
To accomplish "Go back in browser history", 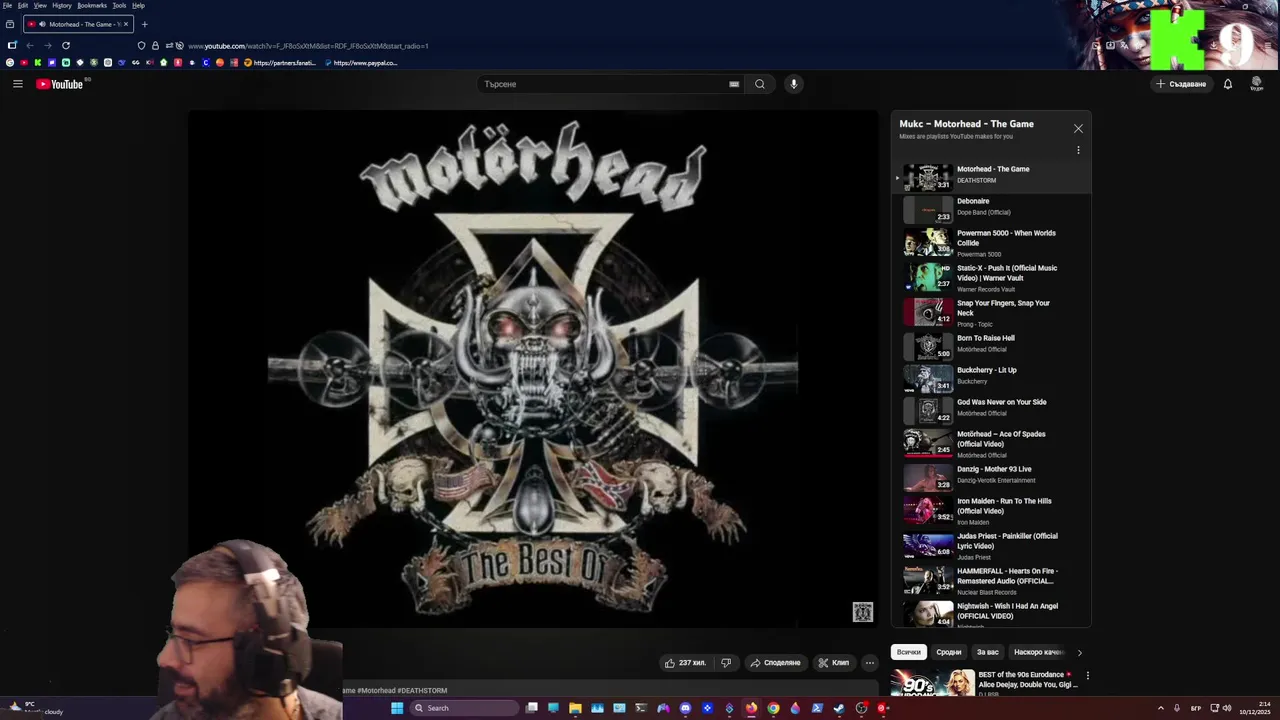I will point(30,45).
